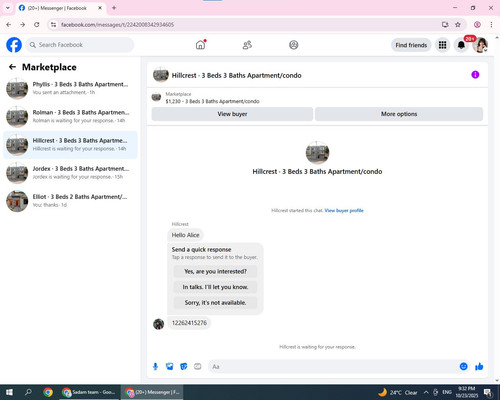Focus the Search Facebook field
500x400 pixels.
[80, 45]
